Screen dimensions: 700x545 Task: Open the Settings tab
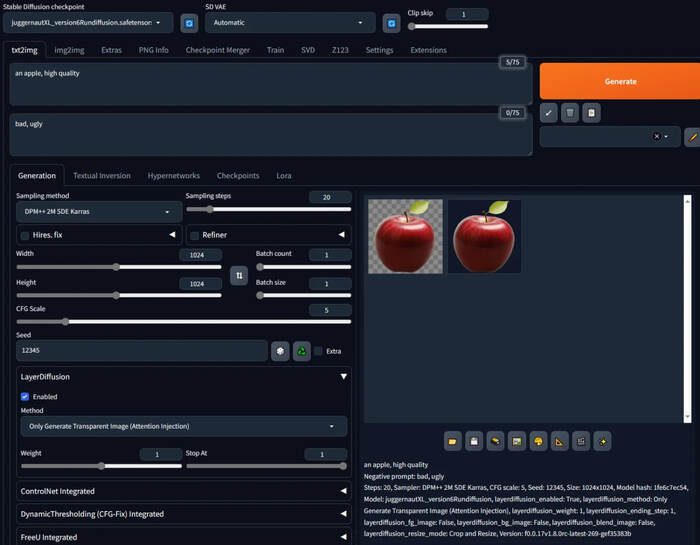(379, 50)
